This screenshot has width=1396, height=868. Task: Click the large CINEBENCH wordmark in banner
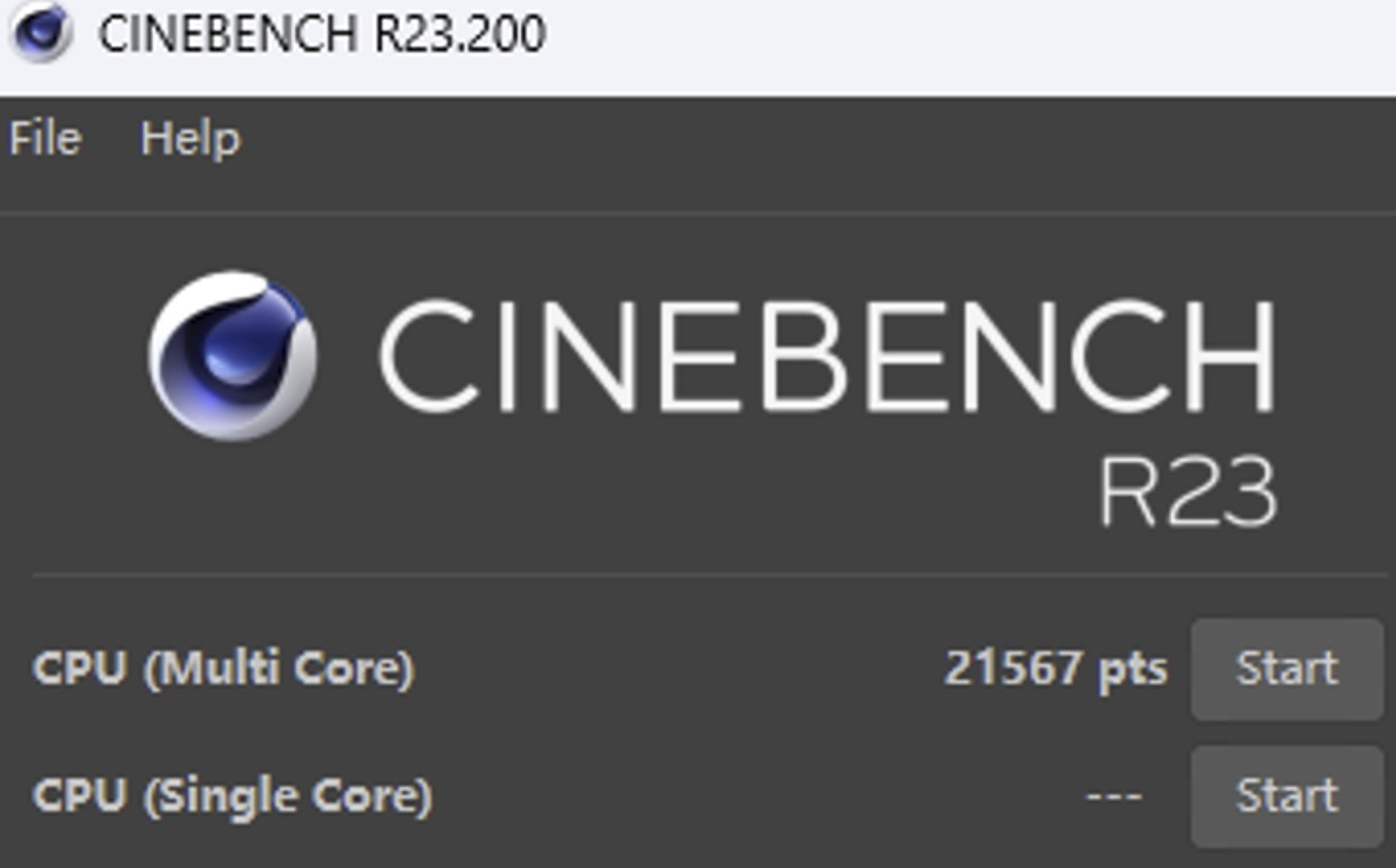click(x=827, y=355)
